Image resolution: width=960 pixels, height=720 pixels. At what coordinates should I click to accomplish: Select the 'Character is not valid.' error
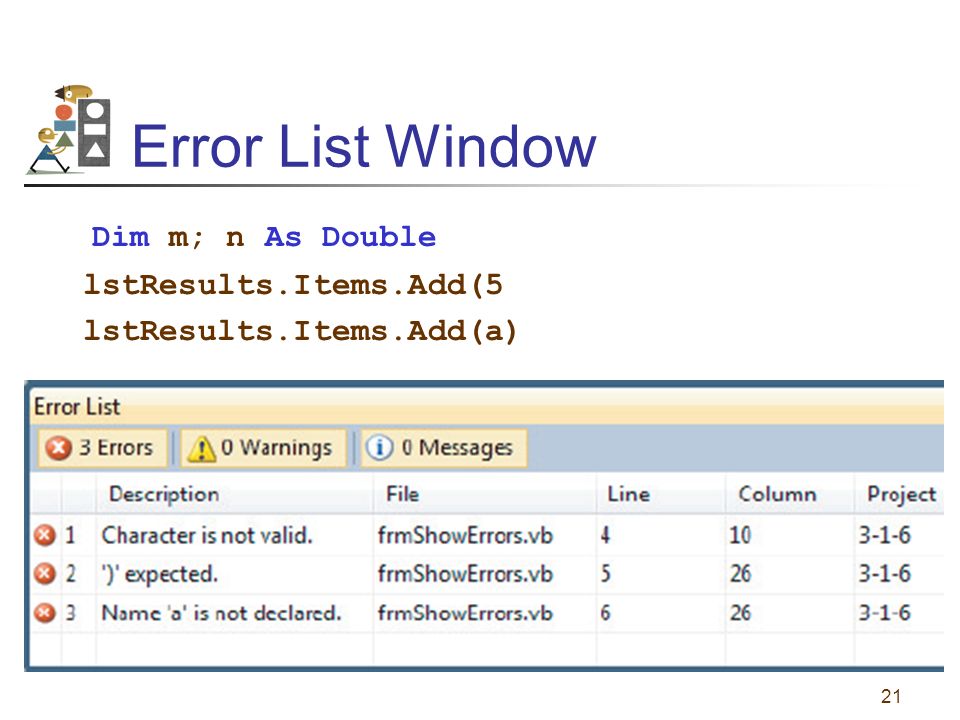pyautogui.click(x=207, y=535)
